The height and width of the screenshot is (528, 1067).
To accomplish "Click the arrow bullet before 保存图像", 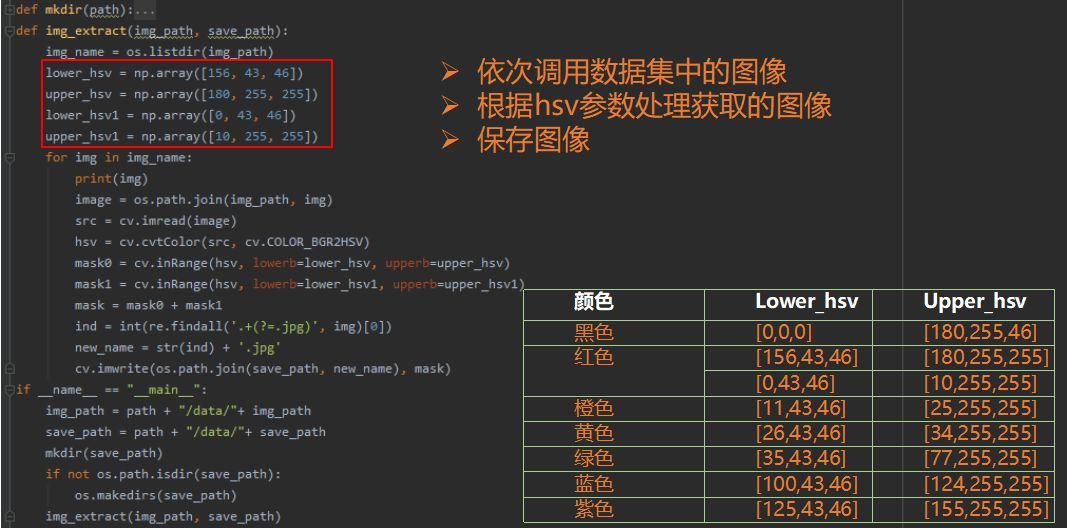I will coord(449,140).
